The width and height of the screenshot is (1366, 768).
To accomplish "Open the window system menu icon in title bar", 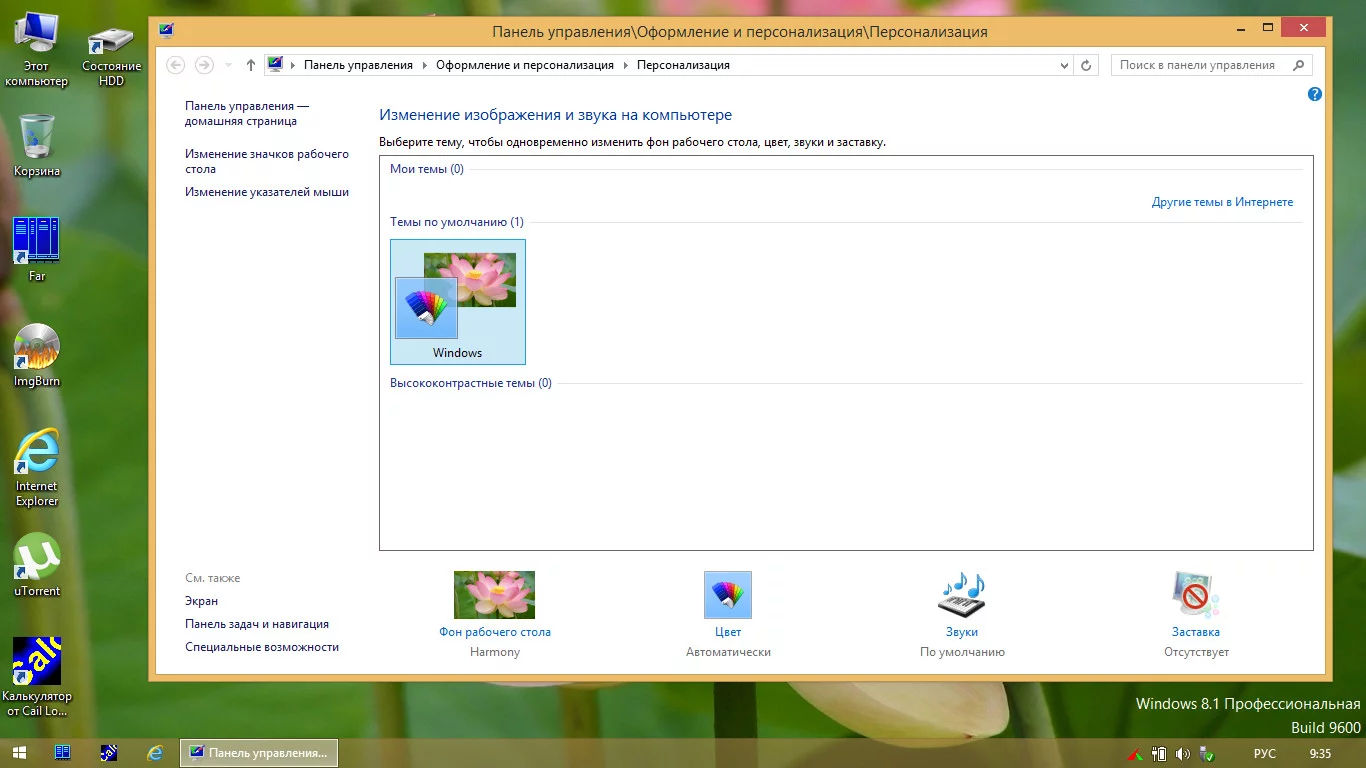I will click(x=166, y=30).
